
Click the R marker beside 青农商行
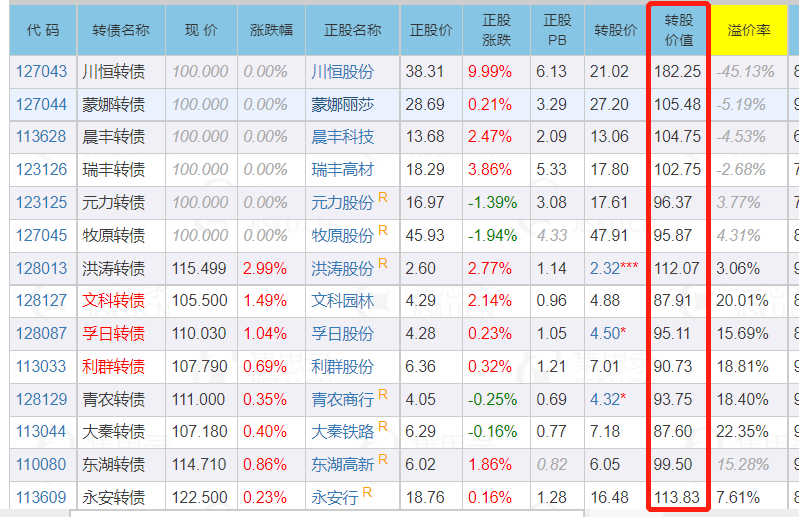click(383, 394)
